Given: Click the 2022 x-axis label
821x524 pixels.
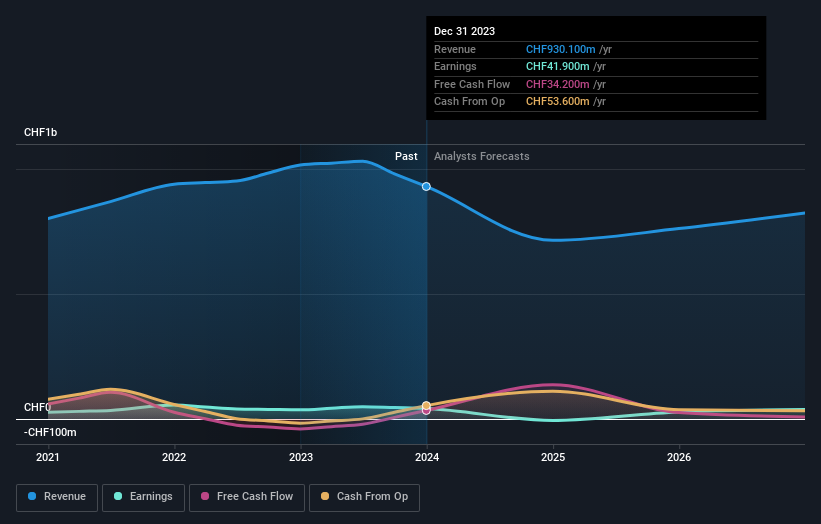Looking at the screenshot, I should (174, 457).
